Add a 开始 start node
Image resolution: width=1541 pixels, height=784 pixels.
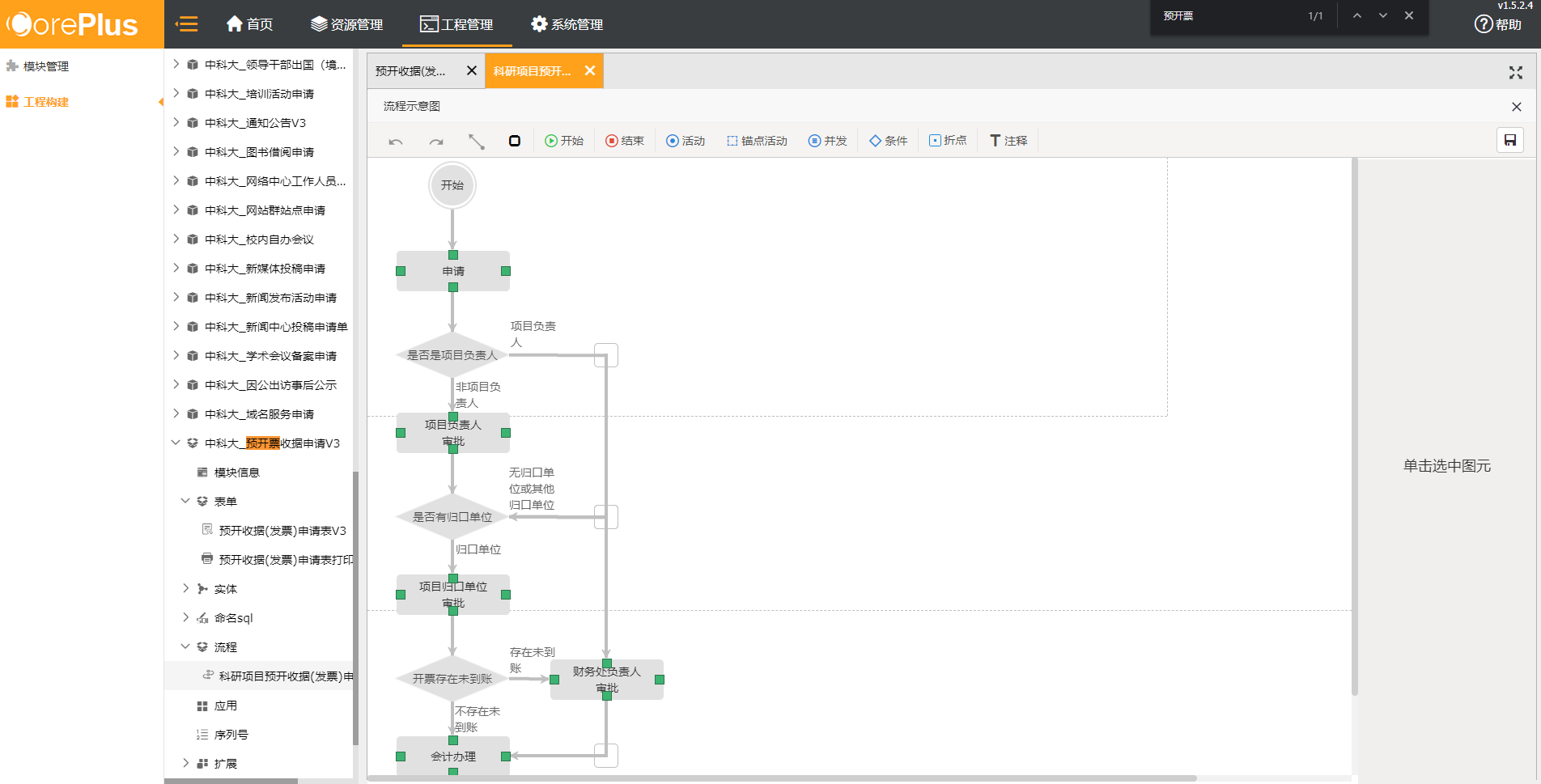coord(564,141)
